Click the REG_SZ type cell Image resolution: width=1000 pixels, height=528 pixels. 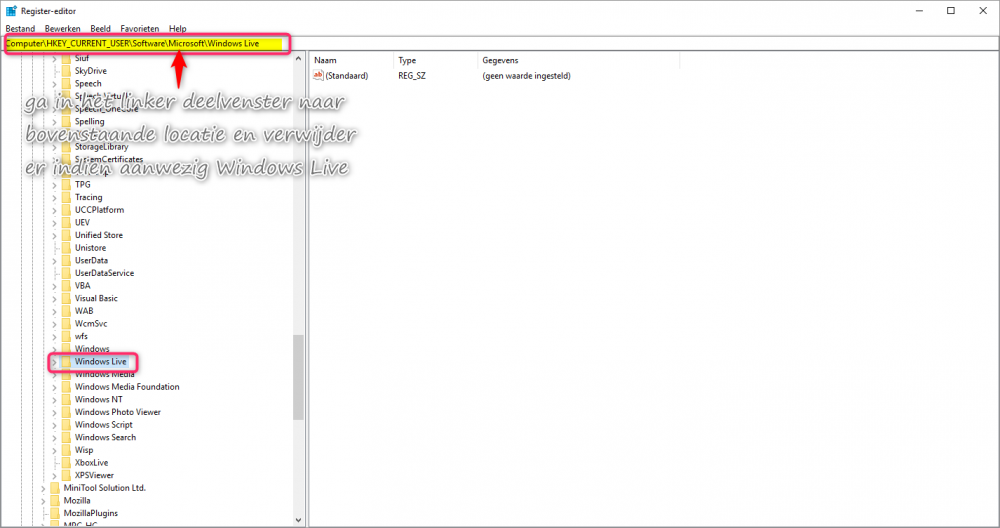tap(412, 76)
